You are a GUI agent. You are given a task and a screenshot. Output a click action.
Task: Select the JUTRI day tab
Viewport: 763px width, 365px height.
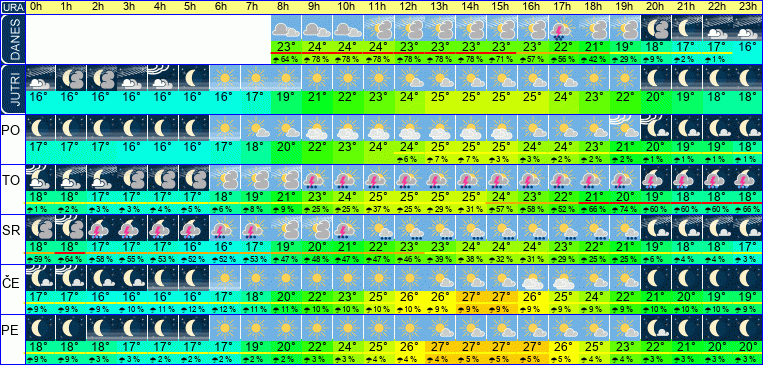tap(13, 90)
